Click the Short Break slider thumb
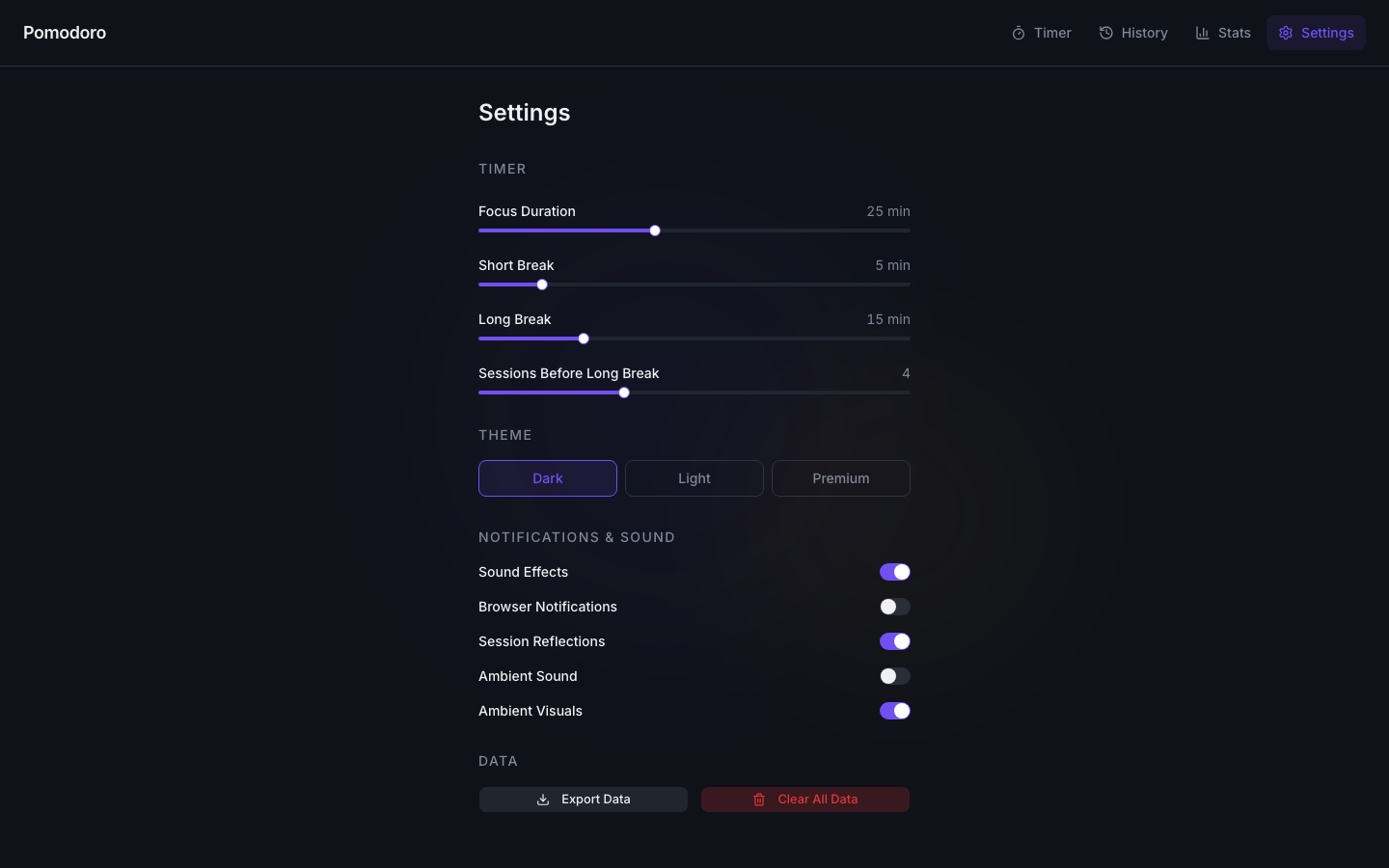 (542, 285)
